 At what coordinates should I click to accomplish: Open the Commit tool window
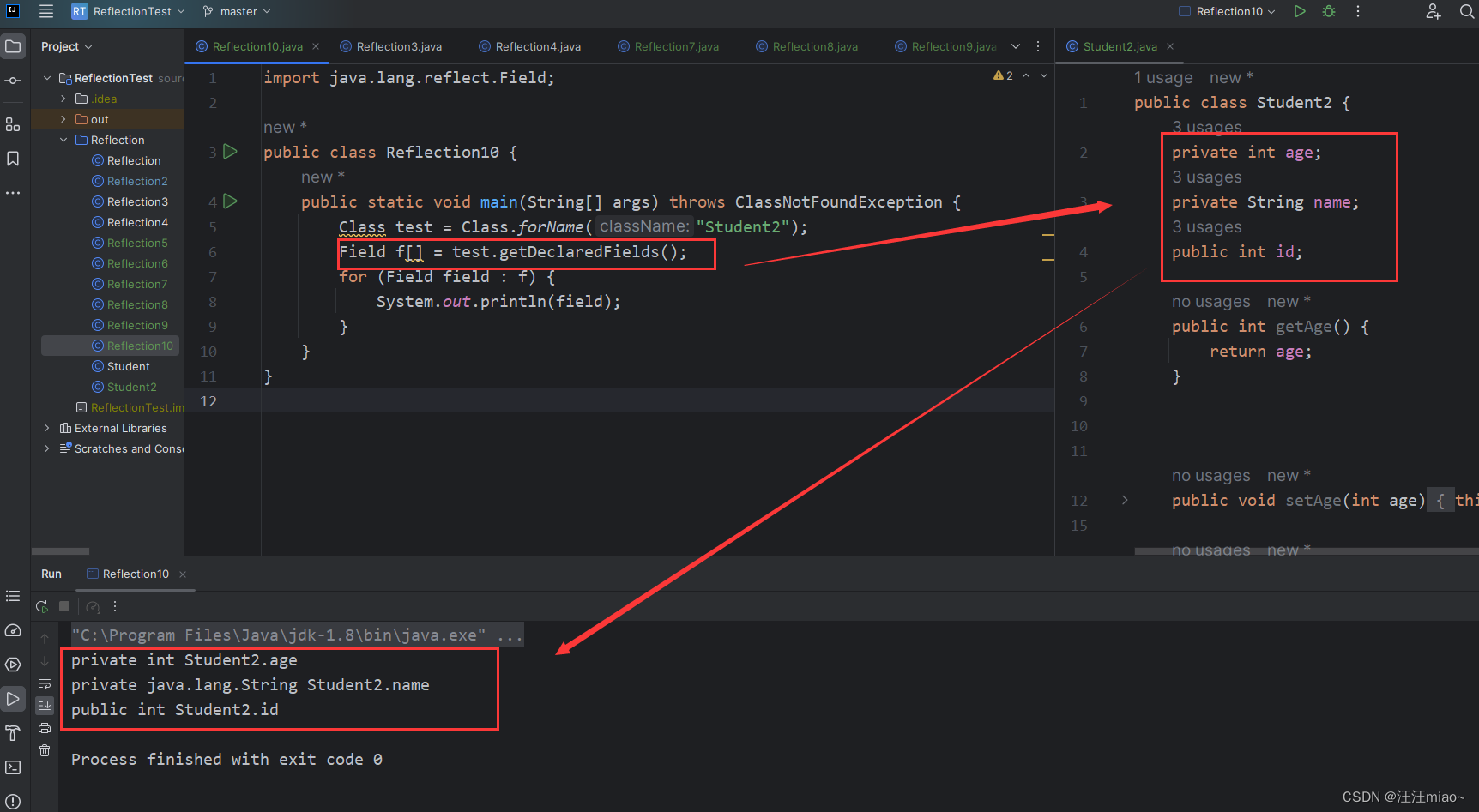click(13, 81)
